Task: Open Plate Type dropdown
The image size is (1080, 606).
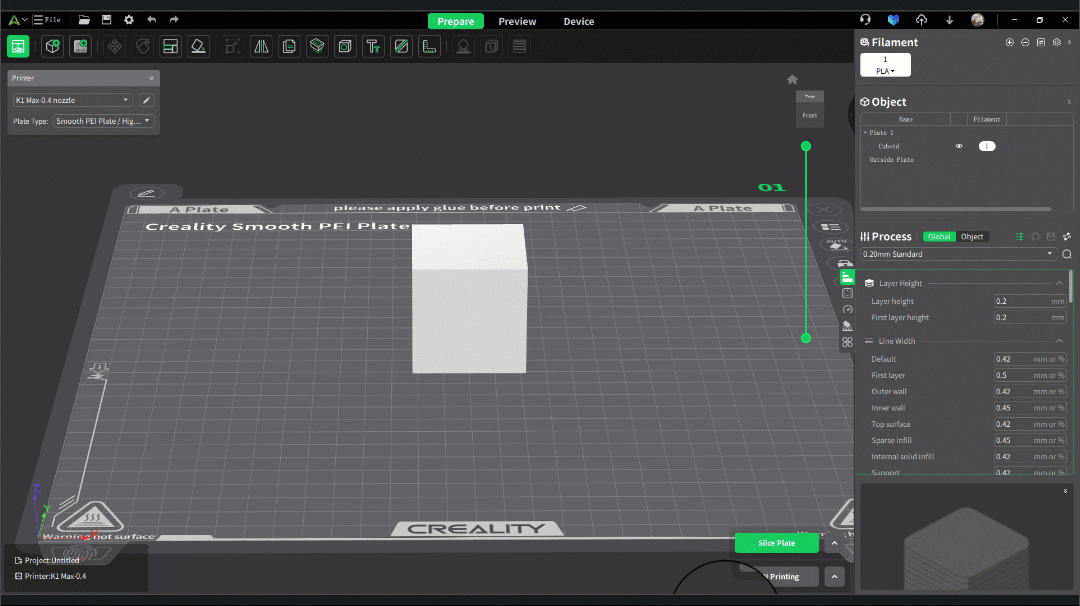Action: (x=103, y=121)
